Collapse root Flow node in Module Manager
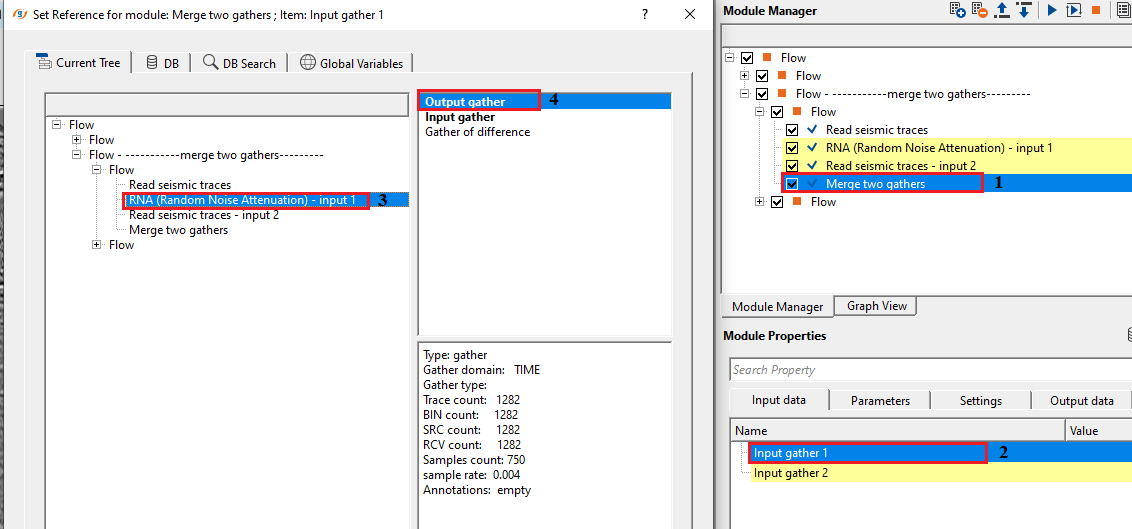Viewport: 1132px width, 529px height. tap(730, 58)
